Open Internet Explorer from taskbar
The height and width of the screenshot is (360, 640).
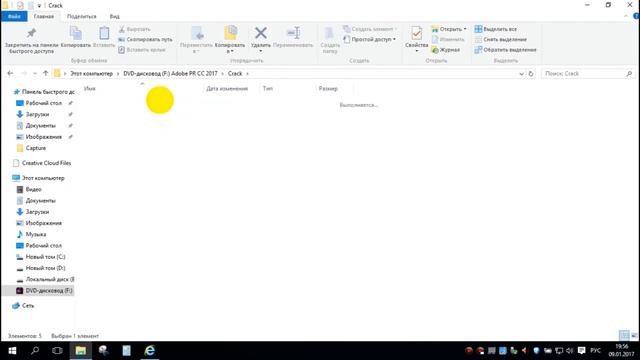coord(150,351)
